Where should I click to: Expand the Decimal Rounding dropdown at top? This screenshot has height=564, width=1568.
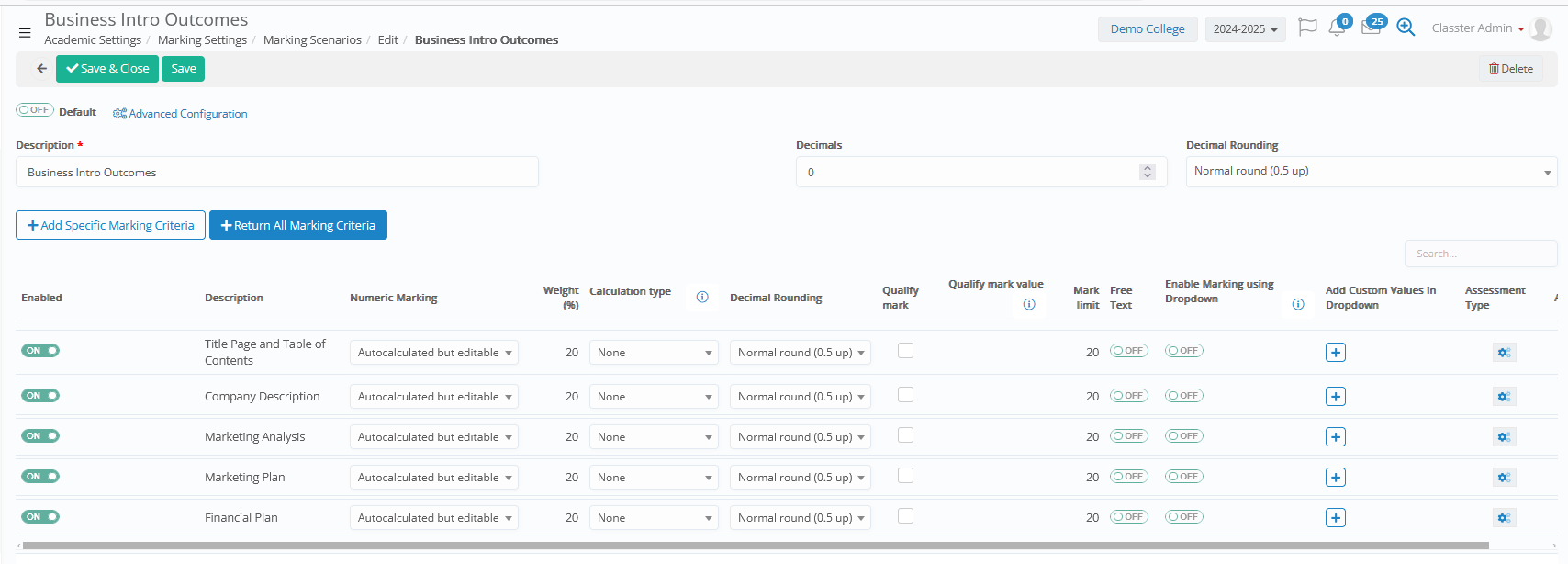pos(1371,172)
